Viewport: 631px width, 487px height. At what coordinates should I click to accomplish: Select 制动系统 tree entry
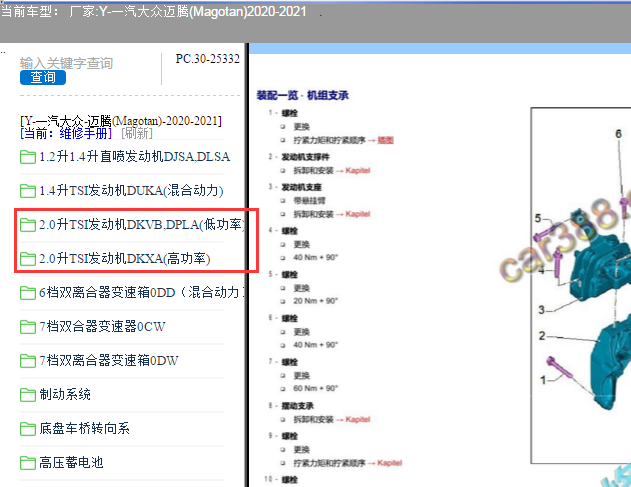(65, 394)
